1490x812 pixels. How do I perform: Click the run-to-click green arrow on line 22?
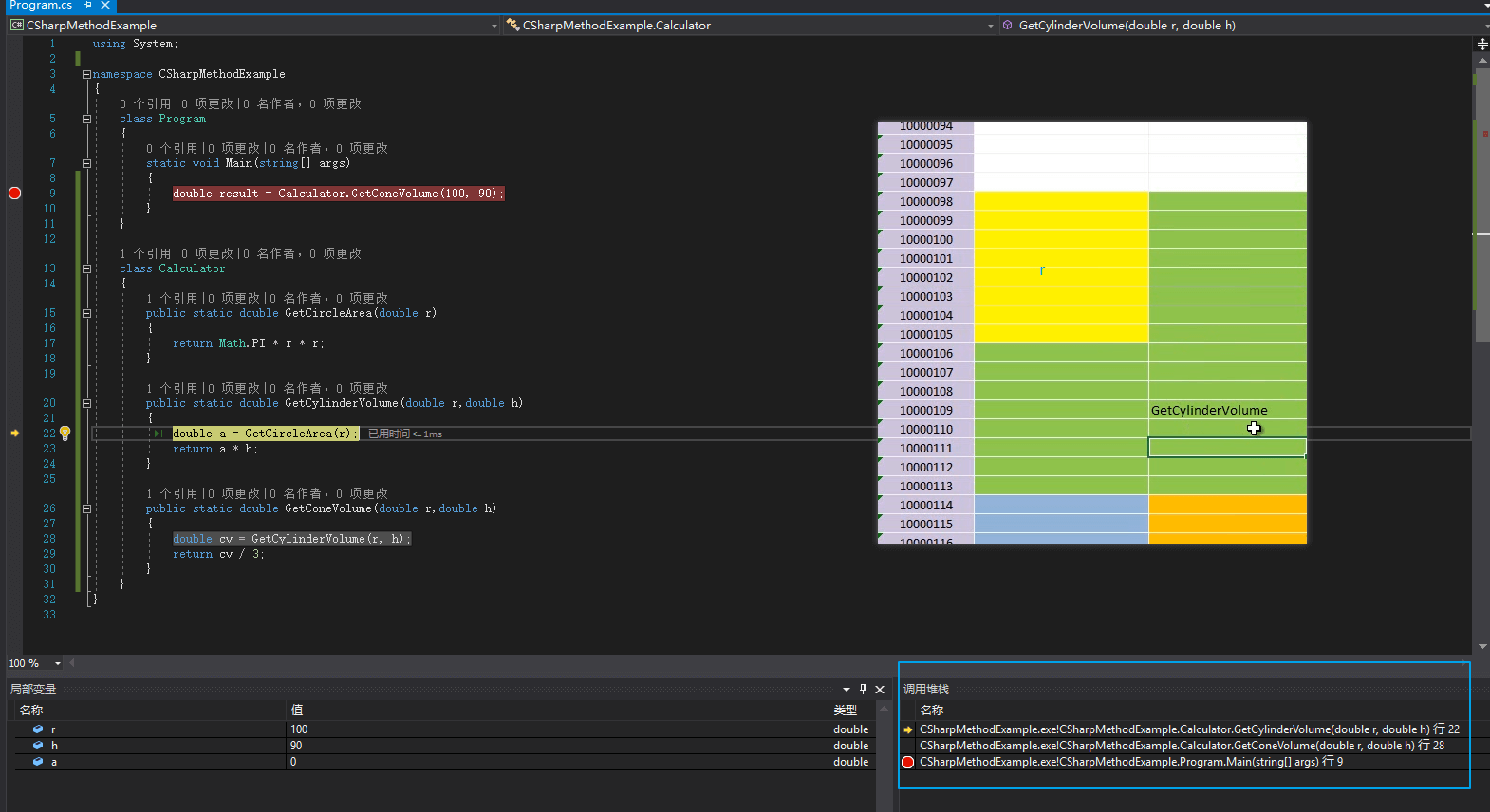tap(158, 434)
